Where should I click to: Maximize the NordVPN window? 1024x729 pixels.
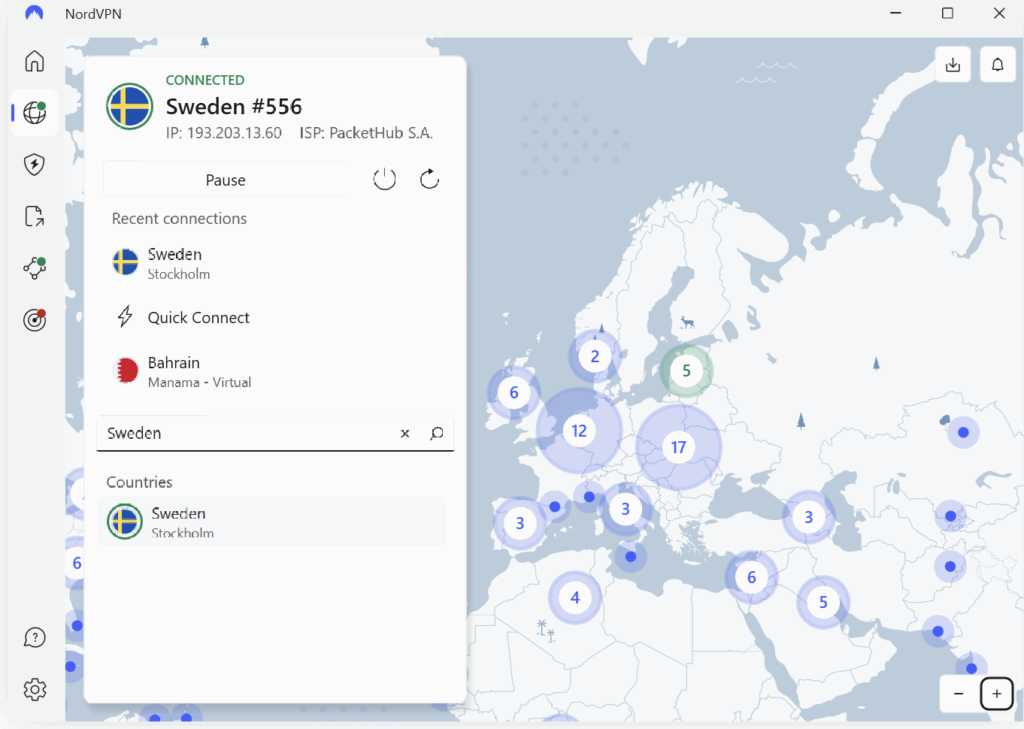948,13
